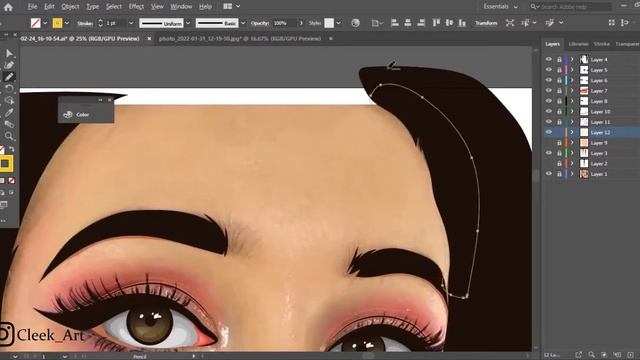This screenshot has width=640, height=360.
Task: Click the Color panel icon
Action: tap(68, 115)
